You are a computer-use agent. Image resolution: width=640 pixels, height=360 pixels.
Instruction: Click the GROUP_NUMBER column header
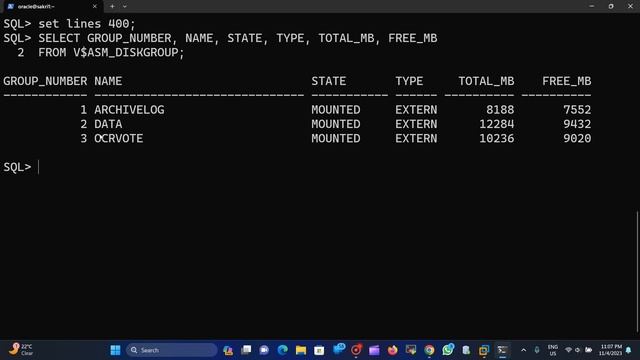point(45,81)
